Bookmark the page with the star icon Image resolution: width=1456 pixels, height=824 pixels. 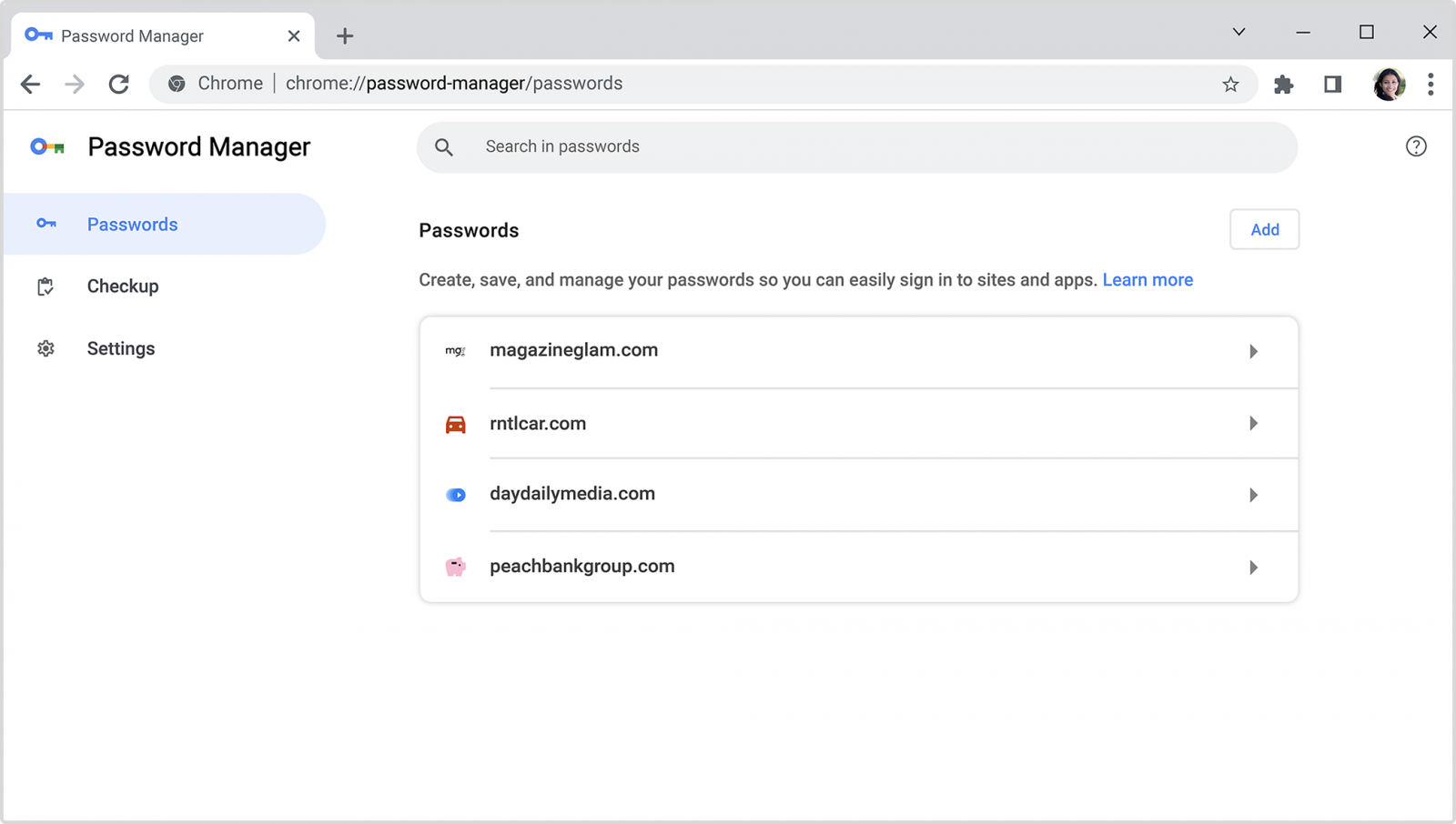1230,84
